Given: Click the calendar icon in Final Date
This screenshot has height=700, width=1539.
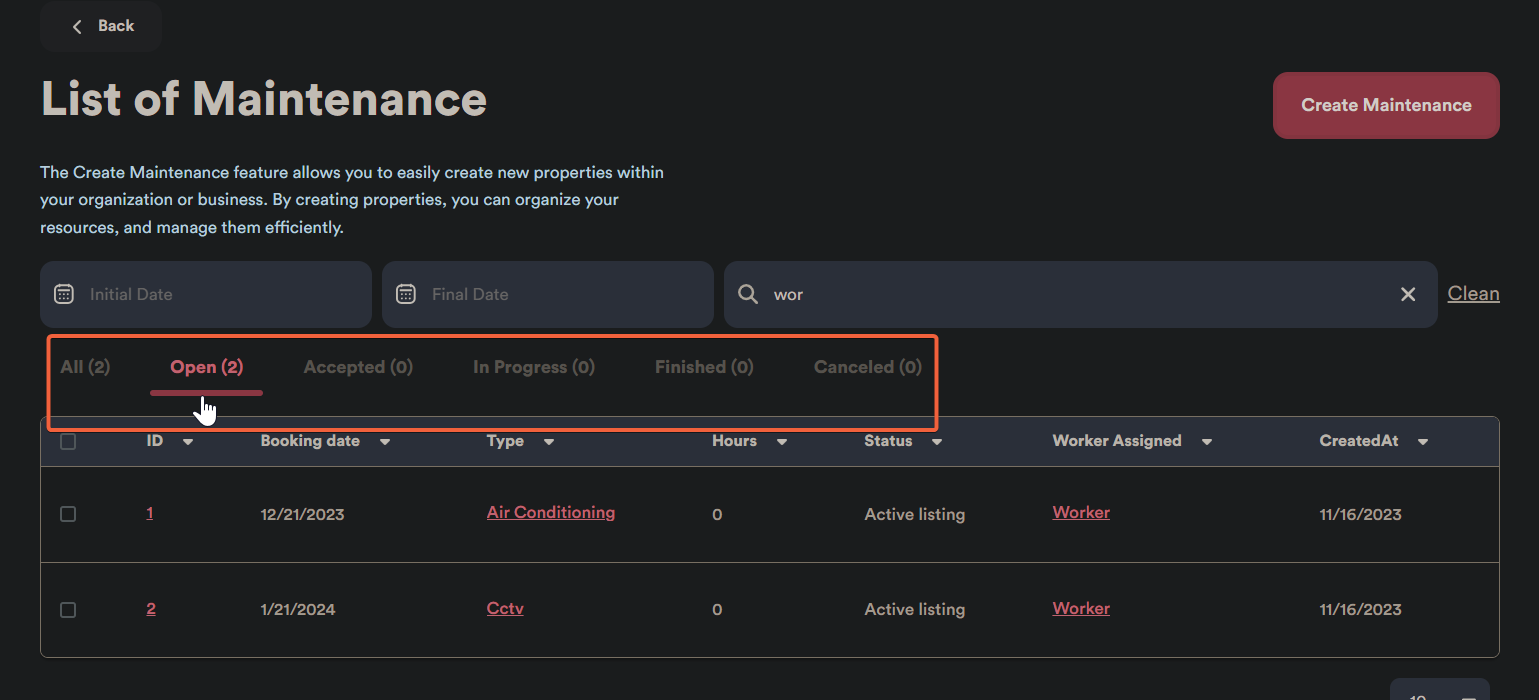Looking at the screenshot, I should coord(406,294).
